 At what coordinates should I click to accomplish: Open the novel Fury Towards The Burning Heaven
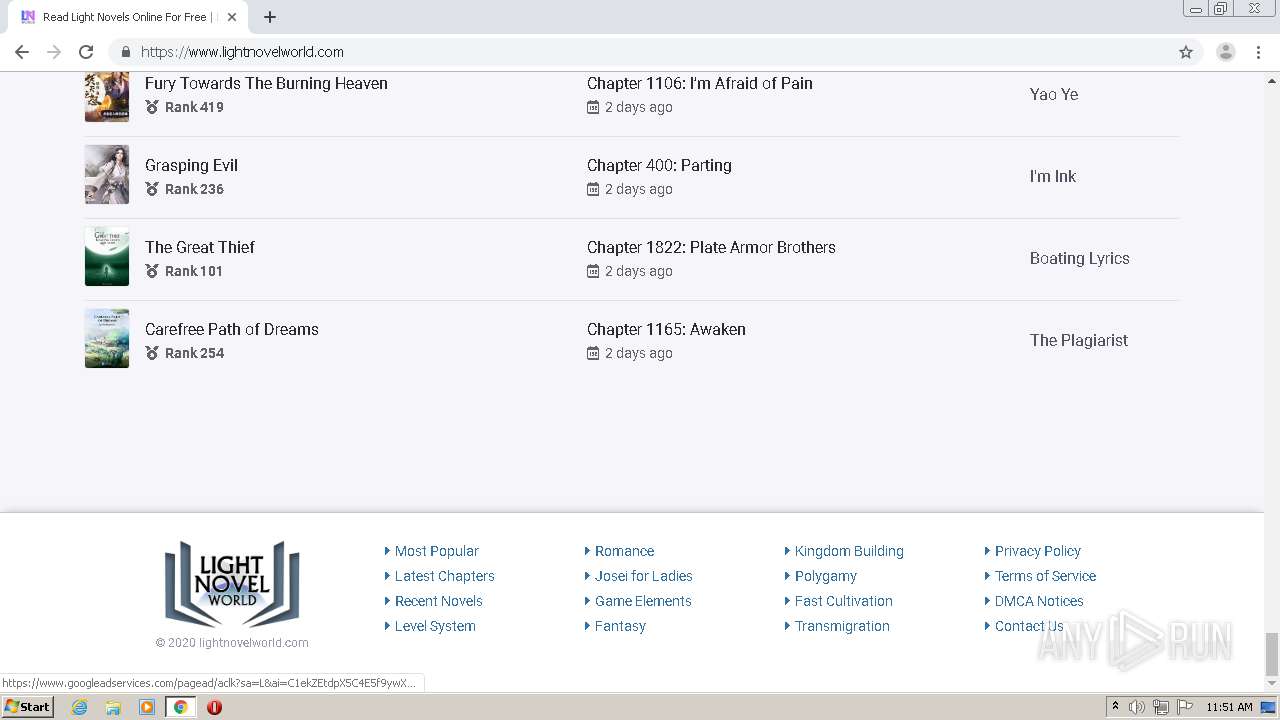[266, 83]
